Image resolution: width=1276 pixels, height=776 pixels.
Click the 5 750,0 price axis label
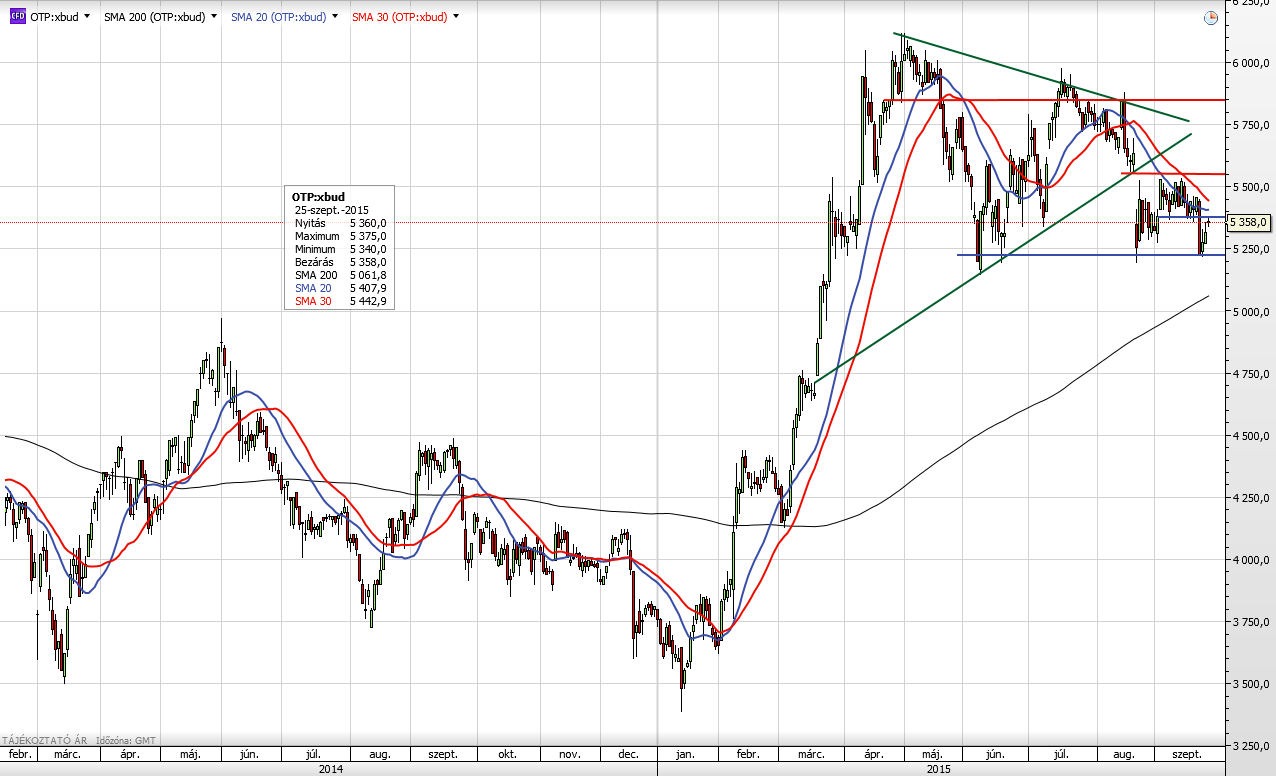(x=1250, y=125)
